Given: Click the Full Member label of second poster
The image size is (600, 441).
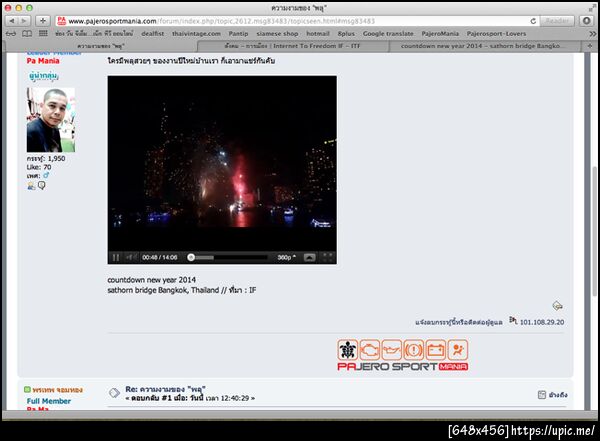Looking at the screenshot, I should (49, 401).
